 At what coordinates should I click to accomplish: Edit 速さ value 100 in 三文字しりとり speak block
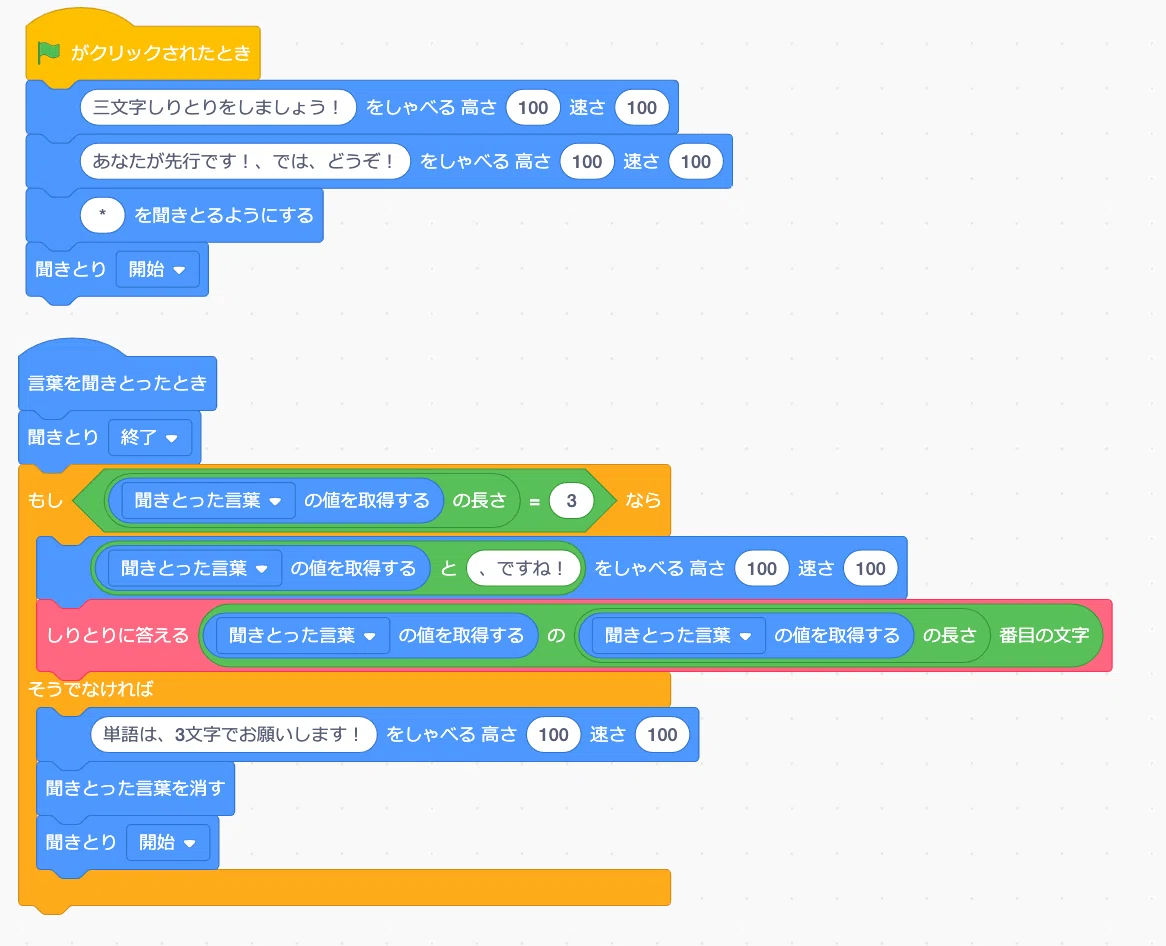click(x=642, y=107)
